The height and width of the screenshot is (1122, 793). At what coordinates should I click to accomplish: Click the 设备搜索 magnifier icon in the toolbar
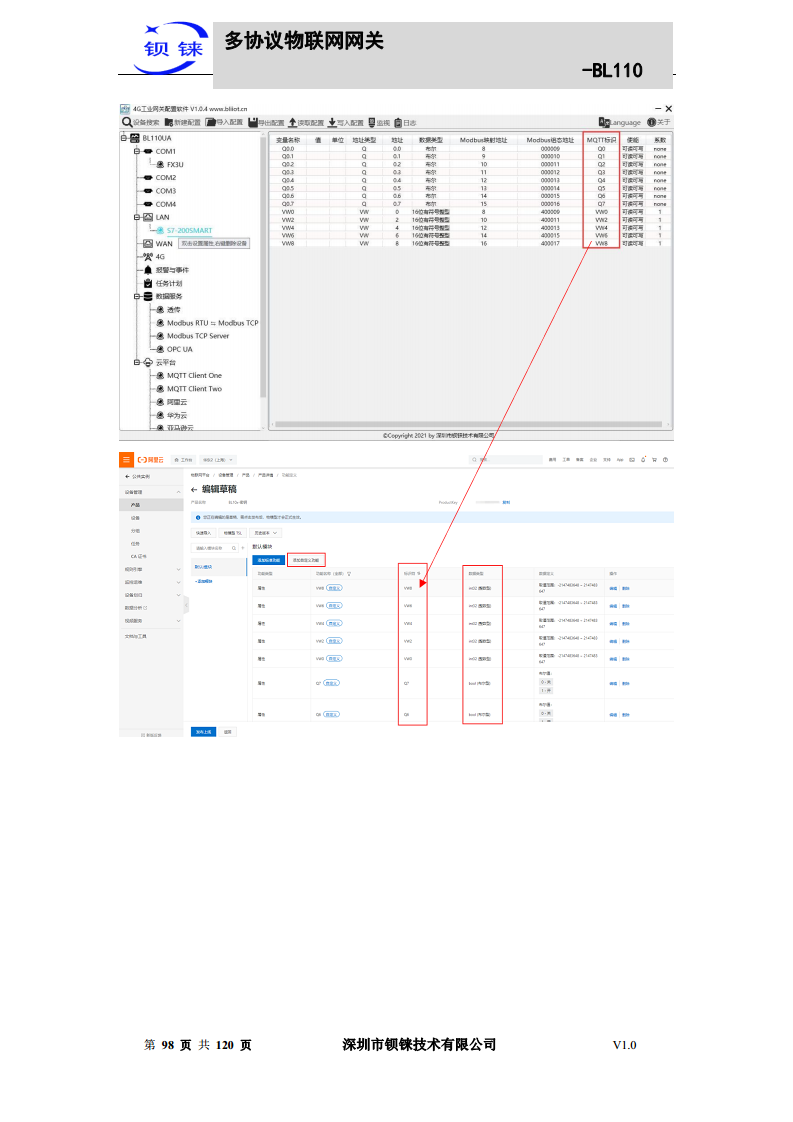pos(127,122)
